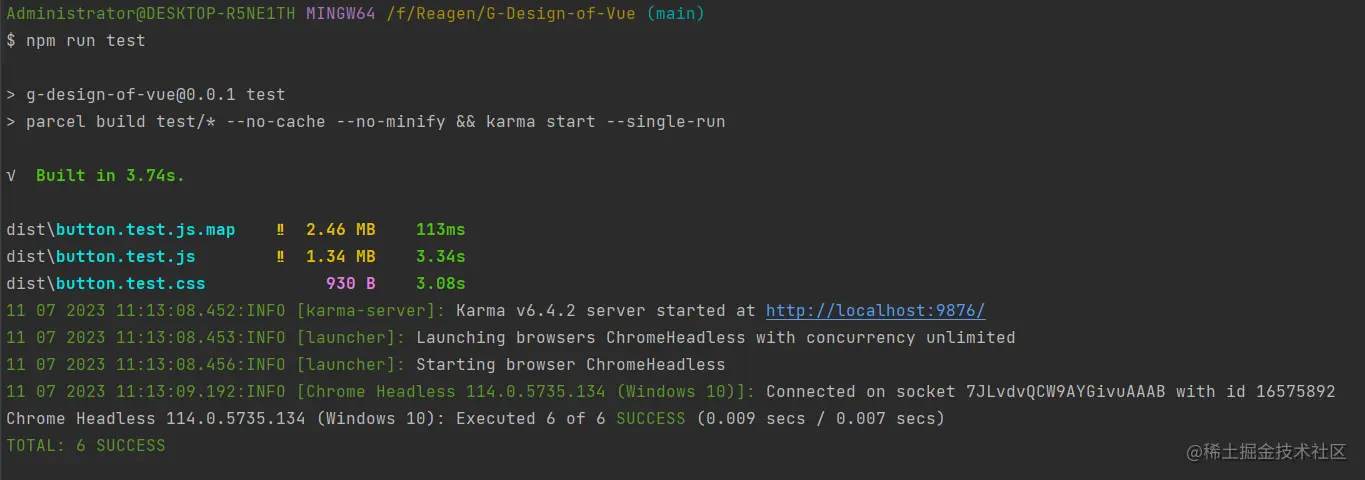The width and height of the screenshot is (1365, 480).
Task: Click the '(main)' branch label
Action: 676,14
